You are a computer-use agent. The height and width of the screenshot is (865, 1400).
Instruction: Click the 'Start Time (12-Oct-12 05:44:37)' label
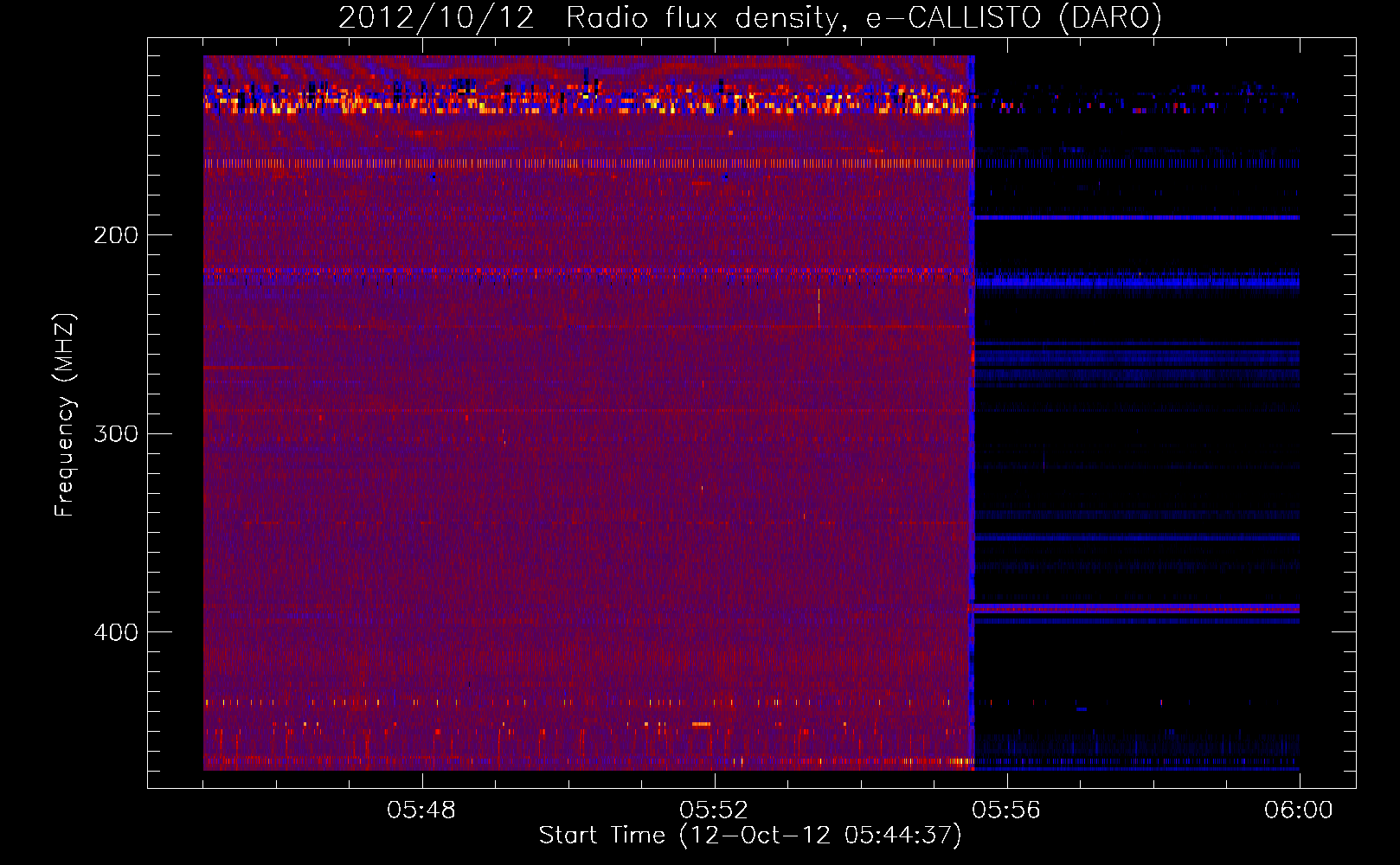[x=750, y=836]
